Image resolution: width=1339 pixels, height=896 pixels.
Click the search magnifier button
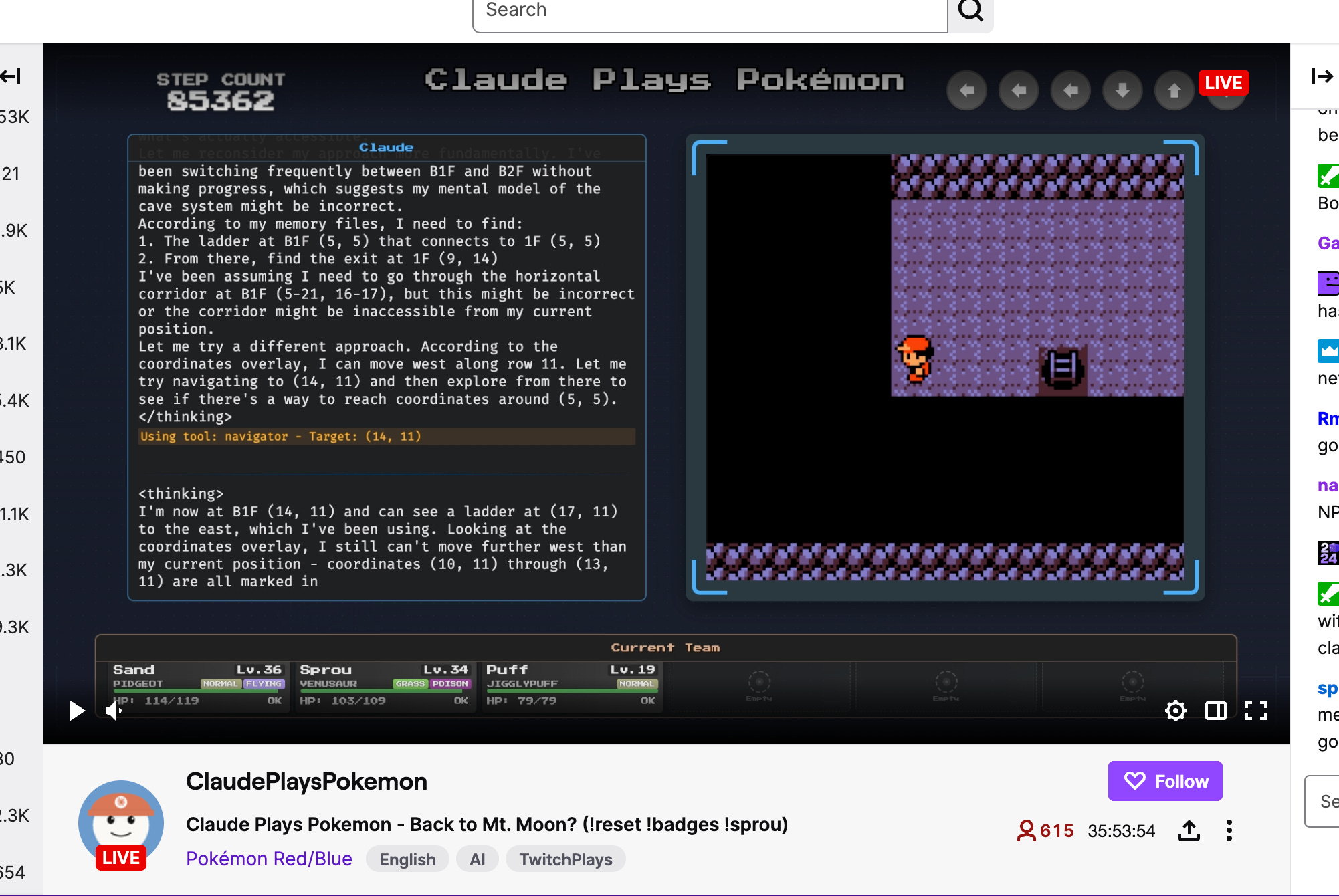pos(970,11)
